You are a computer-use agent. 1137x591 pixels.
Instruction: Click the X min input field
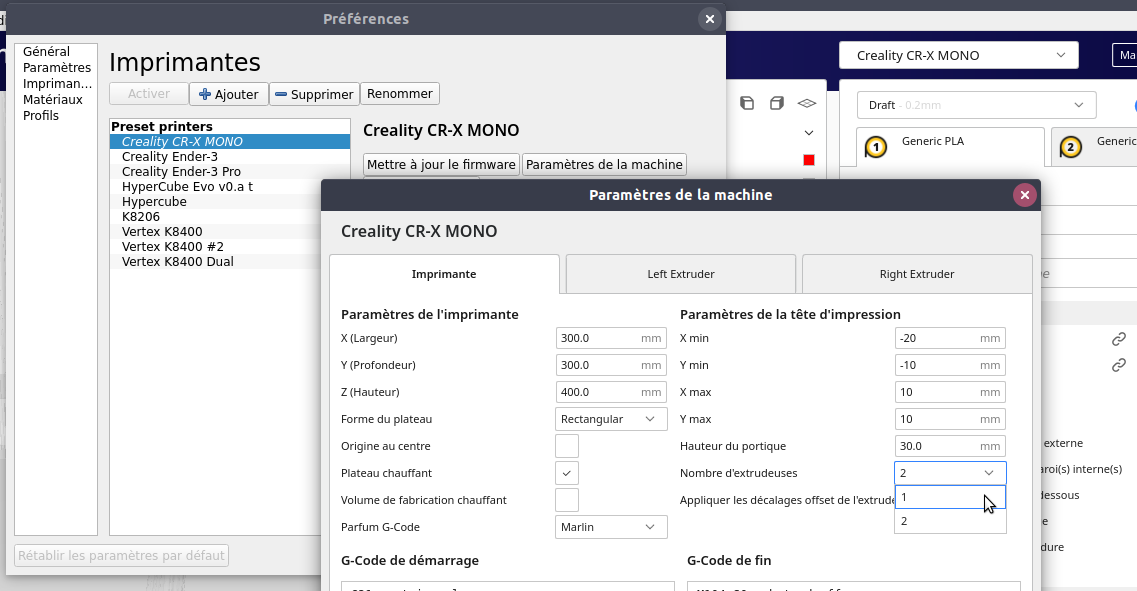pyautogui.click(x=950, y=338)
